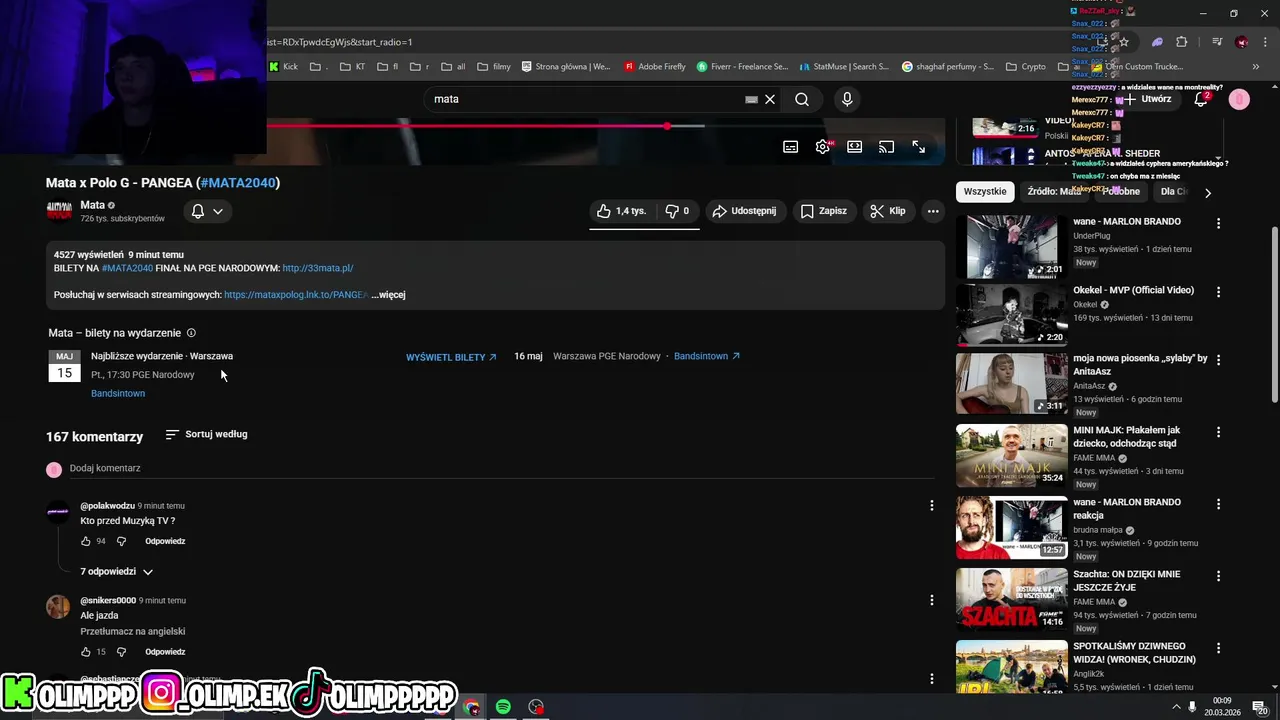Reply to @snikers0000 comment
This screenshot has width=1280, height=720.
coord(165,652)
